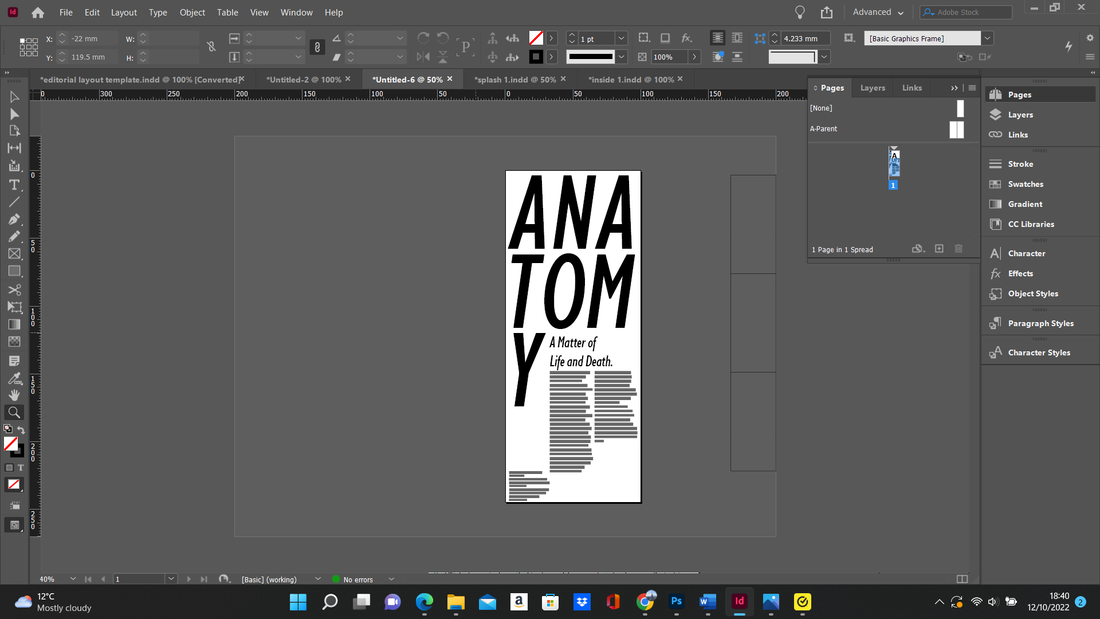
Task: Click the Flip Horizontal icon
Action: (x=423, y=57)
